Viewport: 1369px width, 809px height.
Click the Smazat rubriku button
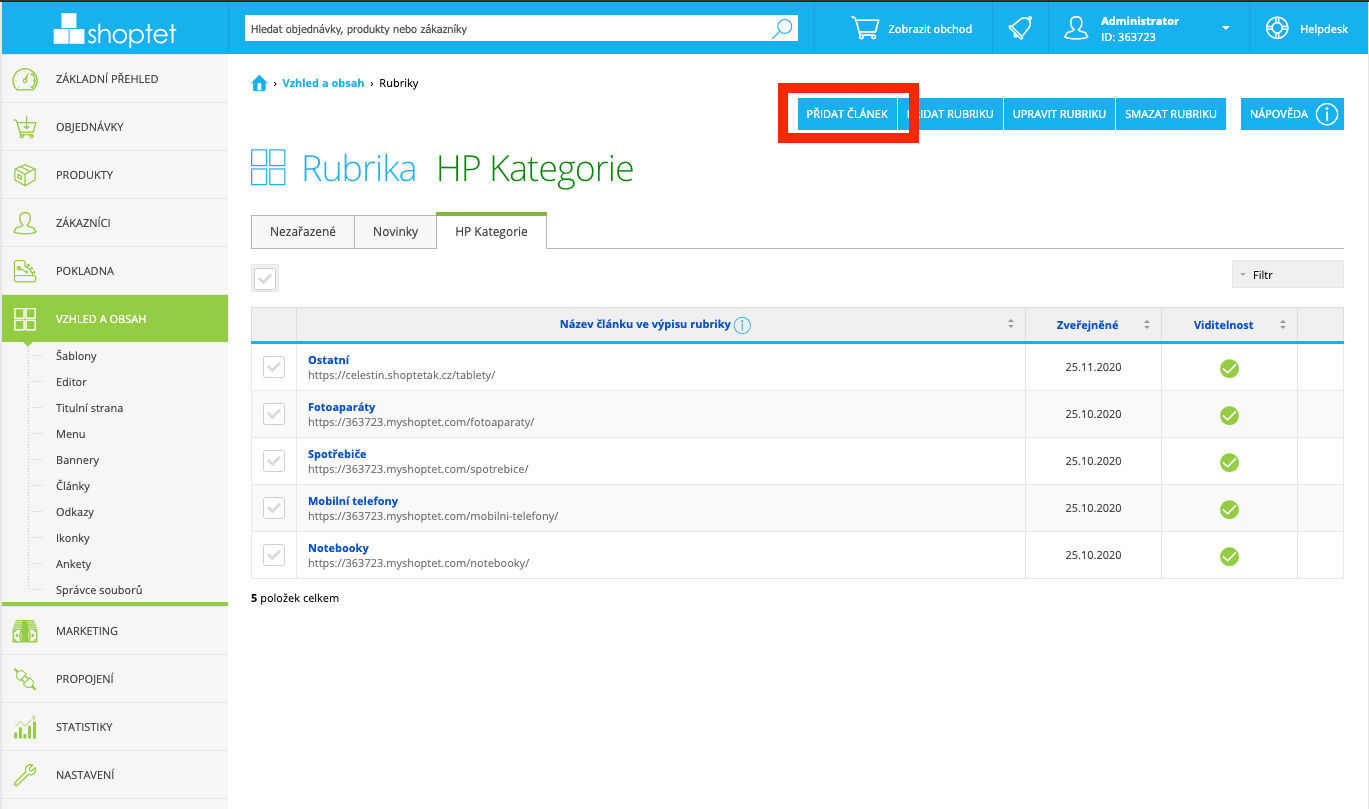click(x=1170, y=114)
